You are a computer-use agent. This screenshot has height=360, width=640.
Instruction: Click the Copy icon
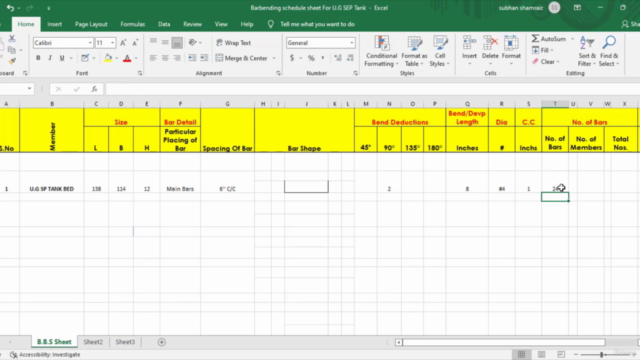(x=12, y=50)
